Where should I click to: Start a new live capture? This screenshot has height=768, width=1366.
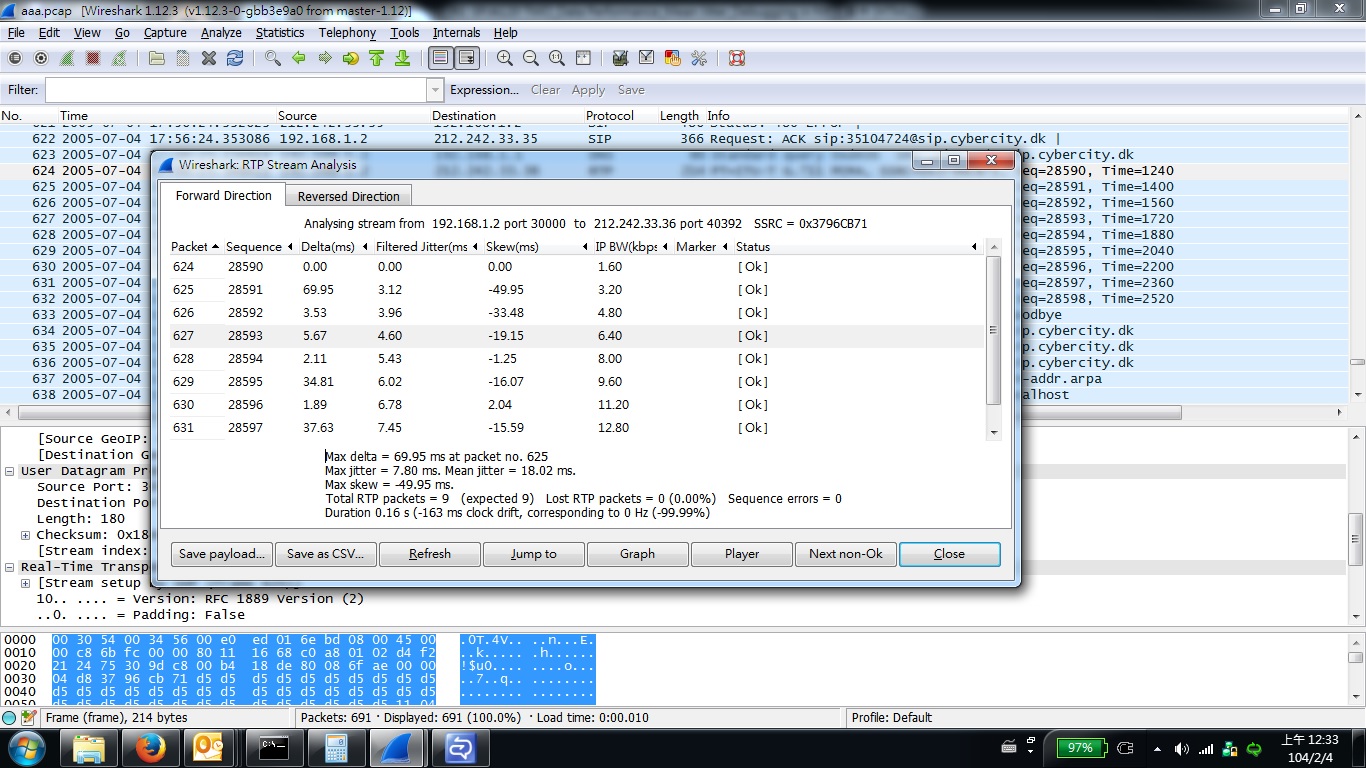point(67,58)
